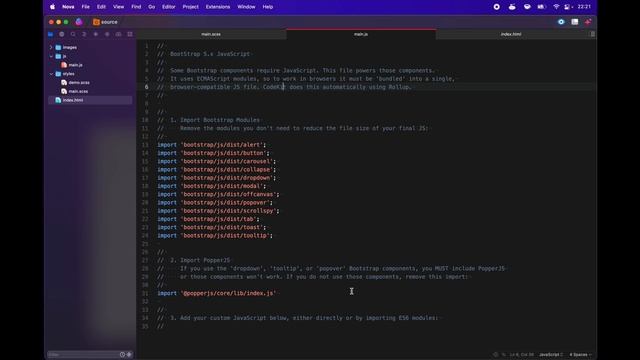The width and height of the screenshot is (640, 360).
Task: Open the sixth sidebar pane icon
Action: (x=107, y=34)
